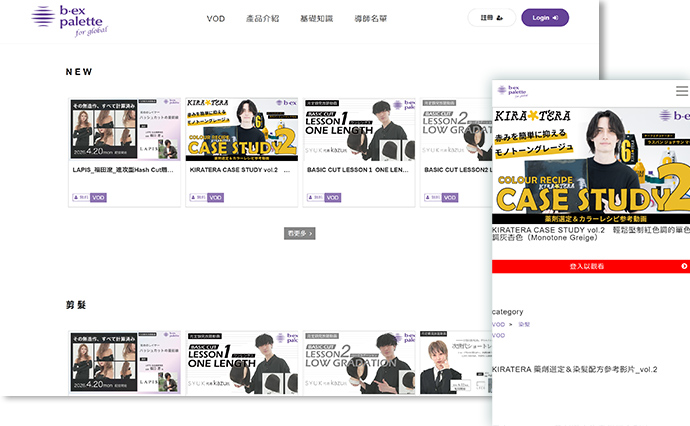
Task: Open the 產品介紹 menu item
Action: (x=262, y=18)
